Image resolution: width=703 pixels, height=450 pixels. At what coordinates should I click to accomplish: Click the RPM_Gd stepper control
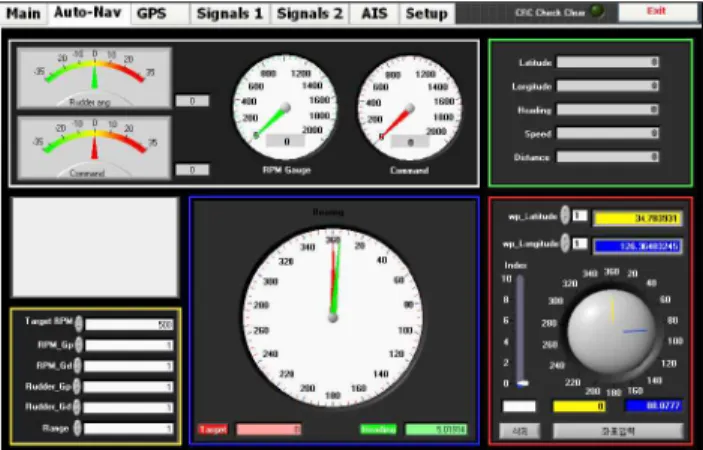(x=78, y=365)
